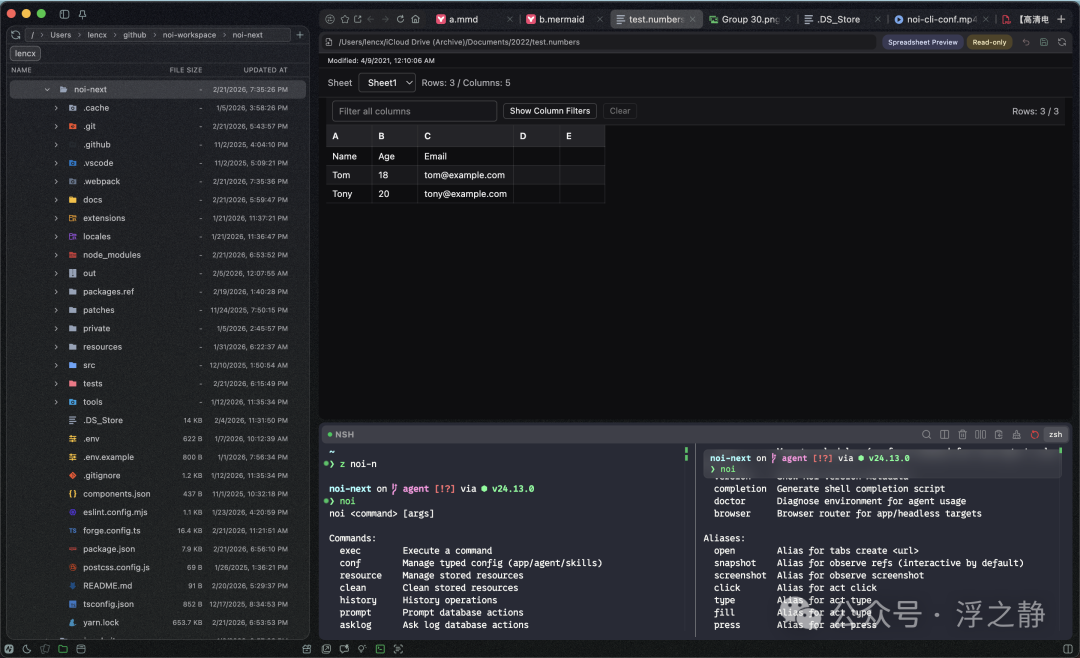The image size is (1080, 658).
Task: Open a new tab with the plus icon
Action: 1061,19
